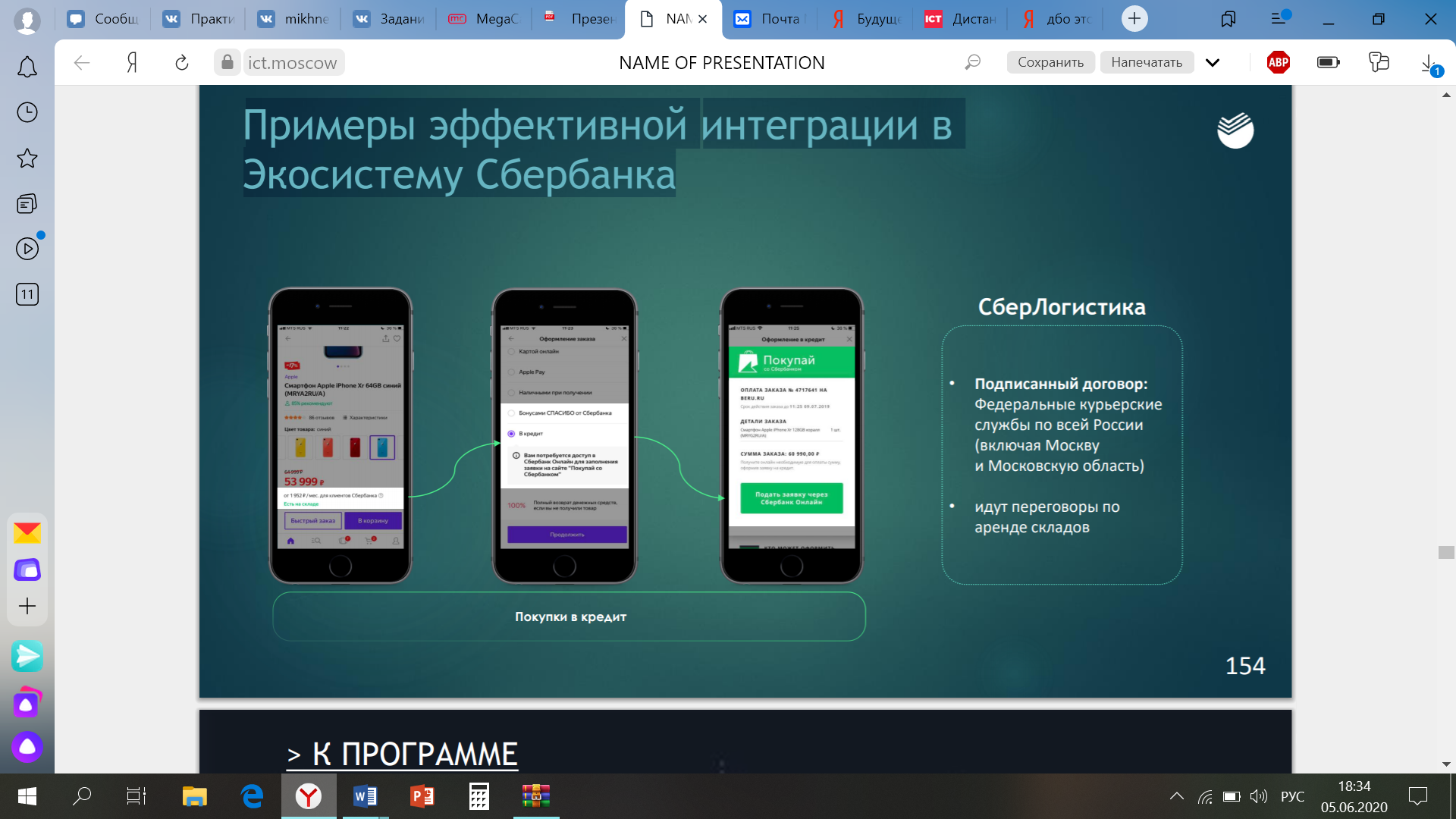Open browsing history clock icon
The height and width of the screenshot is (819, 1456).
(27, 112)
